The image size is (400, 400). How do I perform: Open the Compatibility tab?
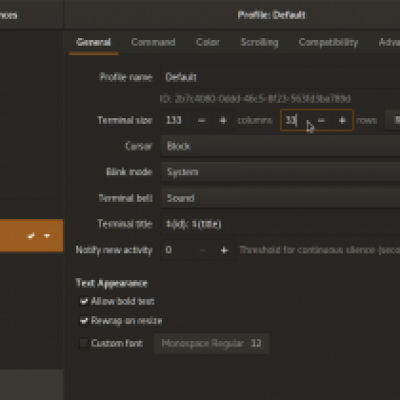coord(328,42)
